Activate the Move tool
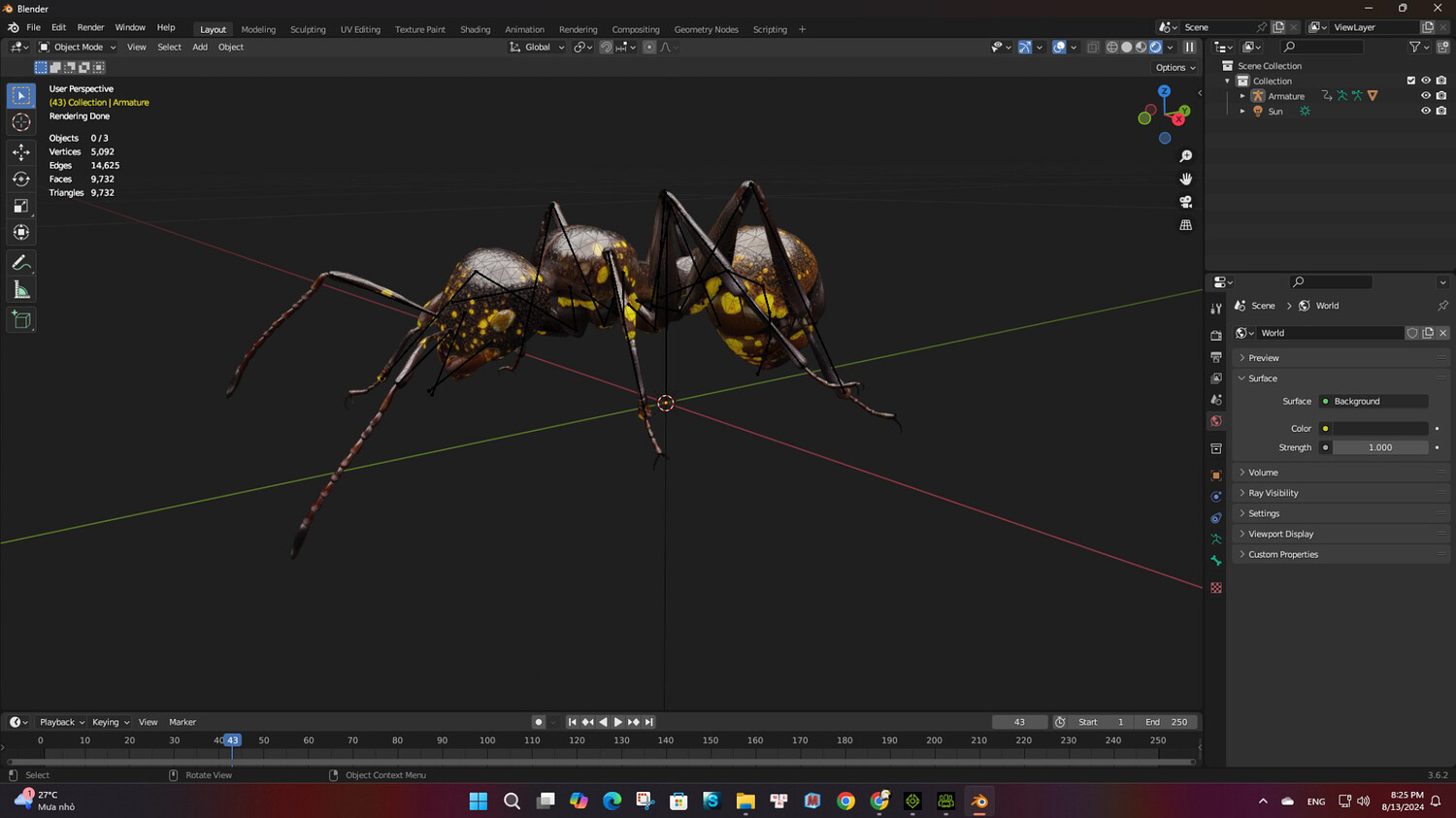The width and height of the screenshot is (1456, 818). pos(21,152)
